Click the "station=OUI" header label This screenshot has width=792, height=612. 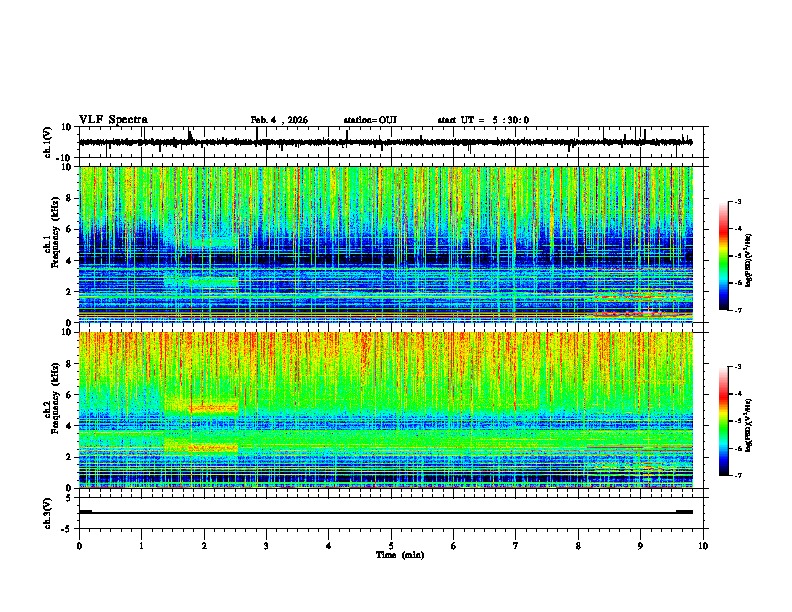tap(370, 120)
